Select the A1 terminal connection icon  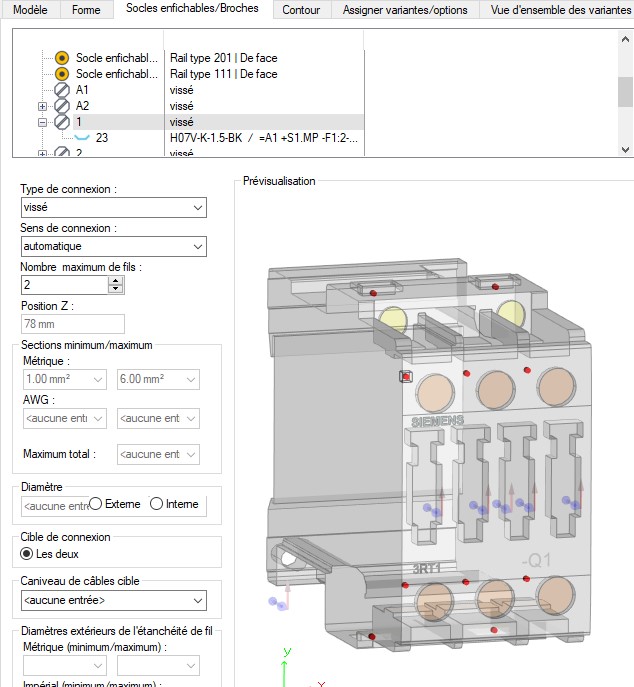click(x=61, y=90)
